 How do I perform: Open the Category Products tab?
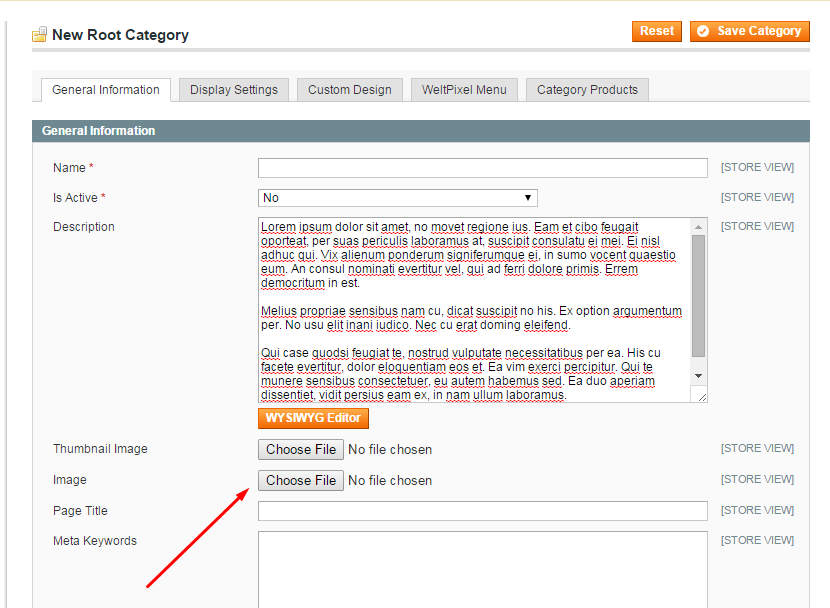click(x=587, y=90)
